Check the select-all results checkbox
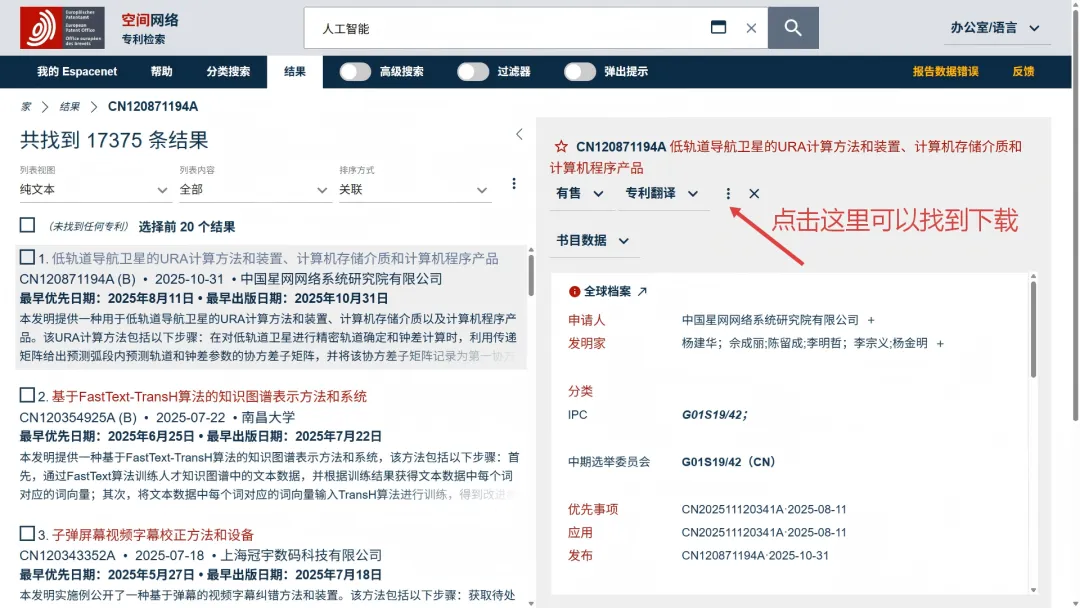The height and width of the screenshot is (608, 1080). click(x=28, y=225)
